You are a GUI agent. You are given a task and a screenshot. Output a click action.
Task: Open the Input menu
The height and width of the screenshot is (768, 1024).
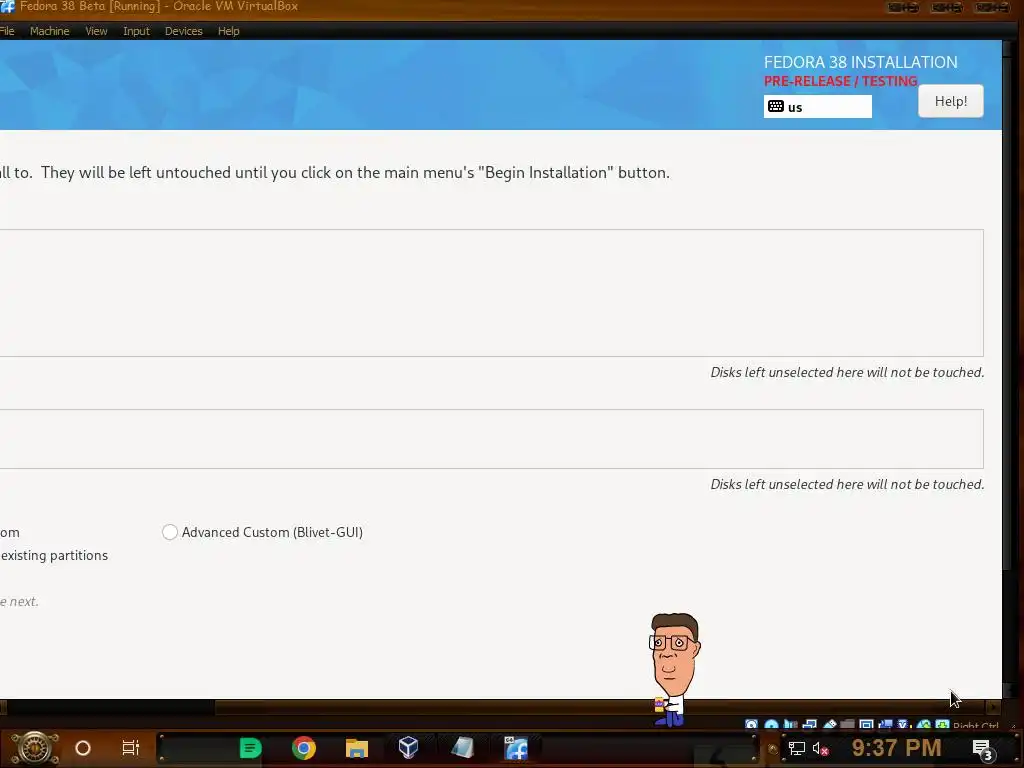click(136, 31)
